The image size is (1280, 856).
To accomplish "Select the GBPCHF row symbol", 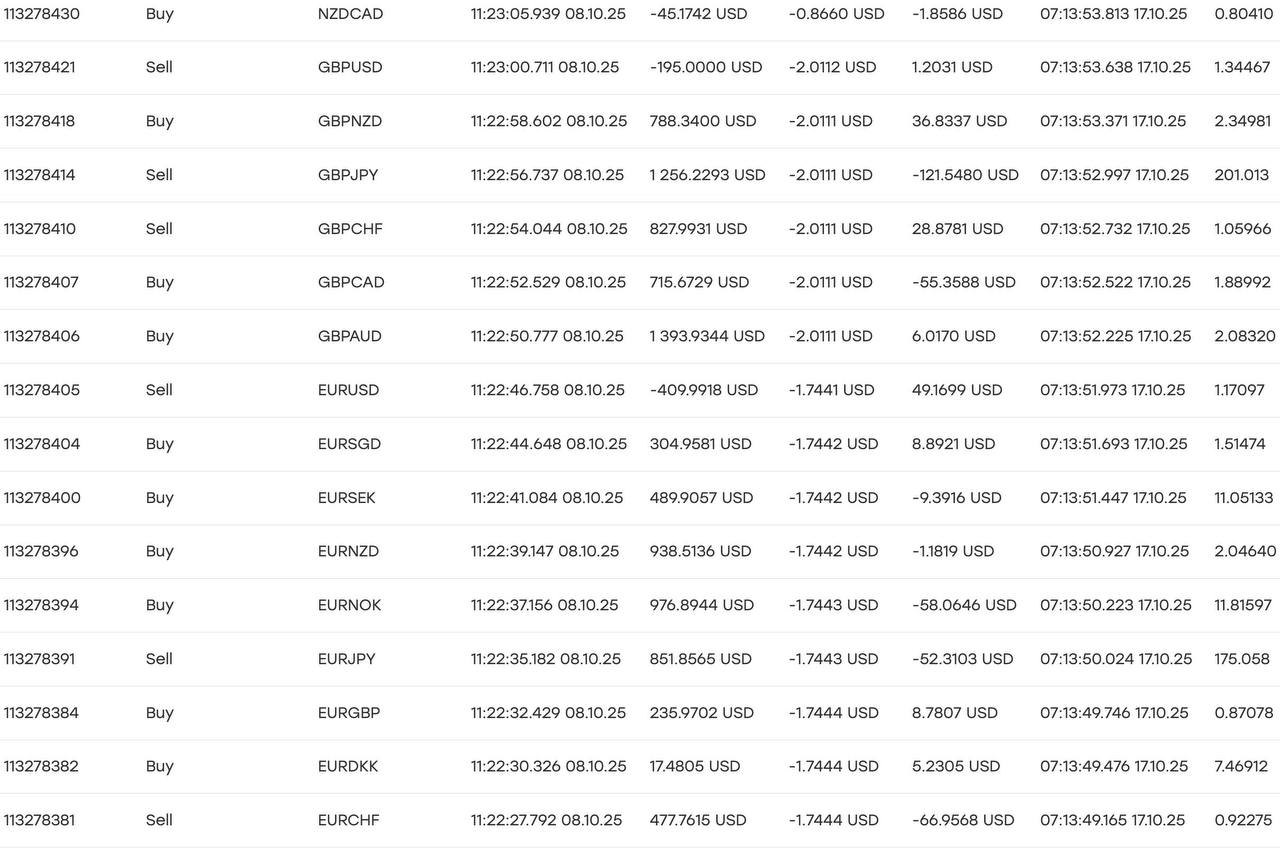I will pyautogui.click(x=350, y=229).
